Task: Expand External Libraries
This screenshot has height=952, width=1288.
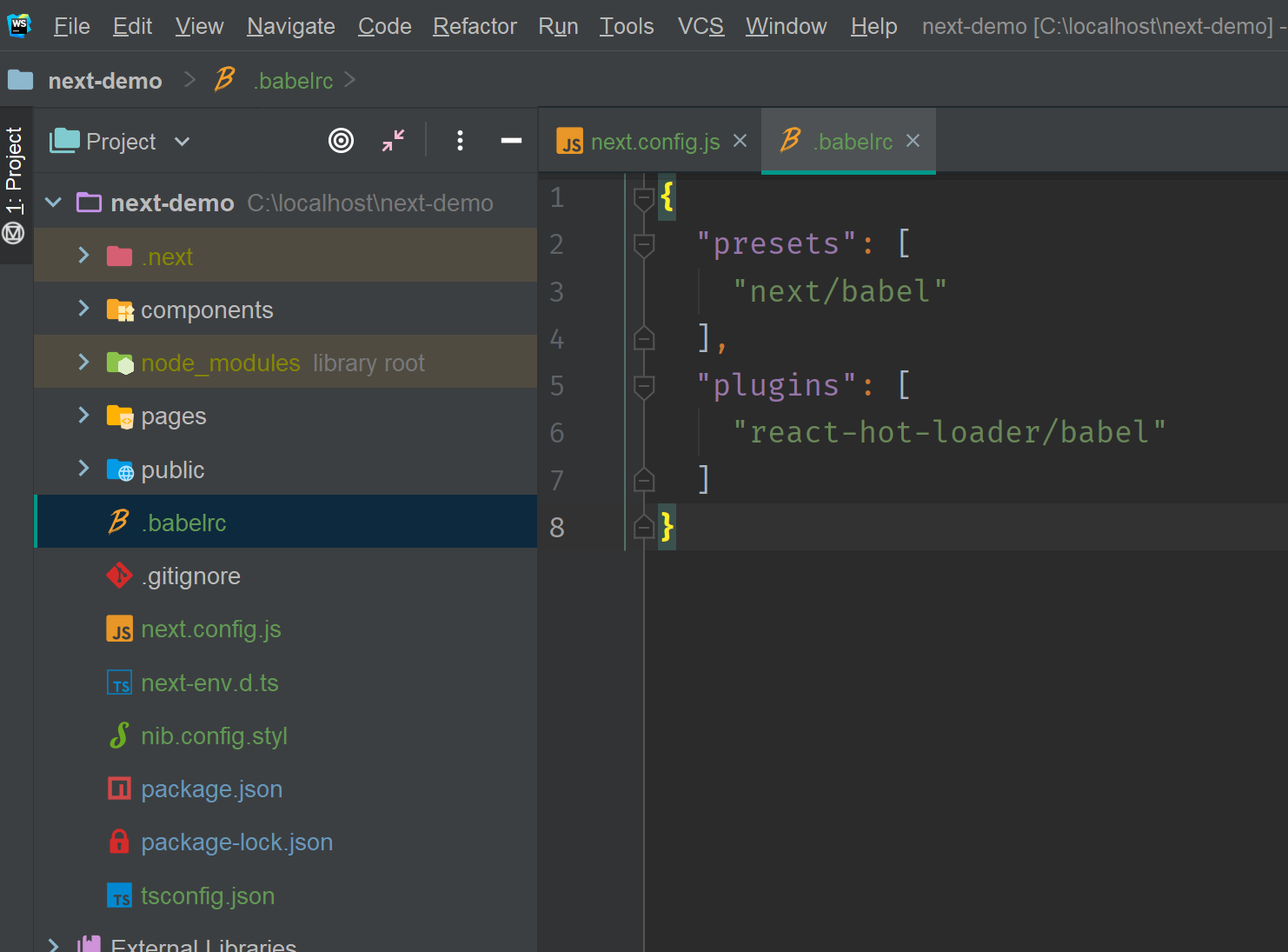Action: point(52,943)
